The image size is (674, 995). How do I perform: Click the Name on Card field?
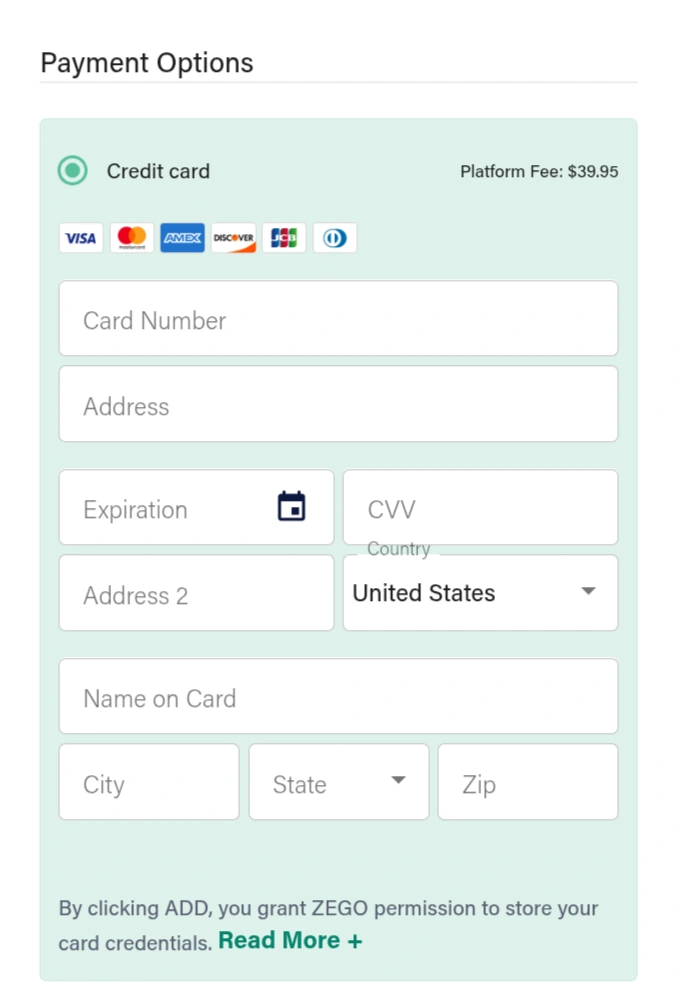(338, 697)
